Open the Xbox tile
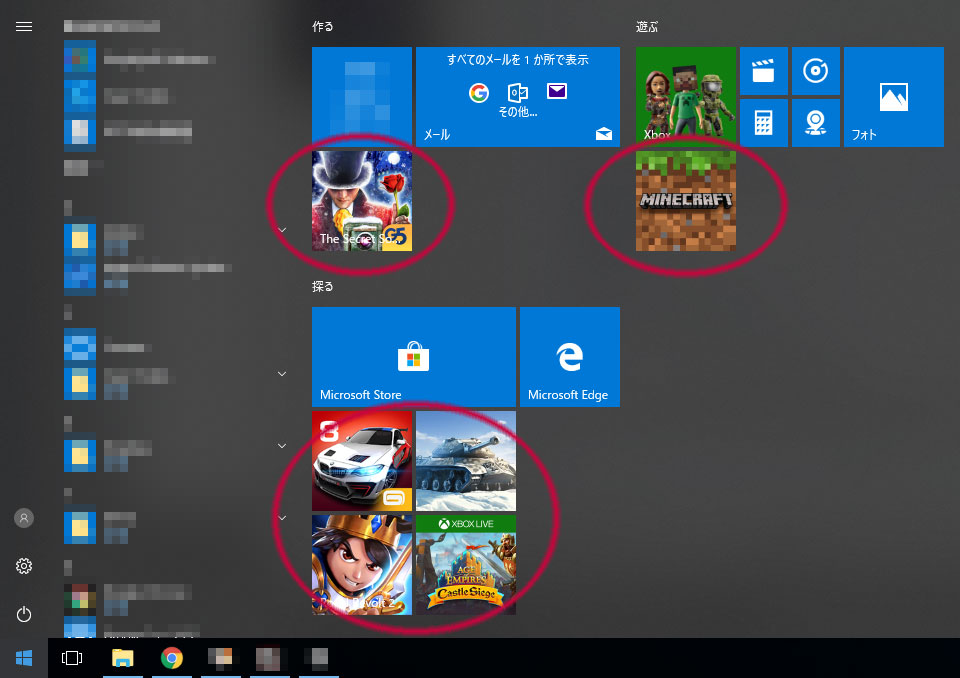This screenshot has width=960, height=678. tap(686, 97)
